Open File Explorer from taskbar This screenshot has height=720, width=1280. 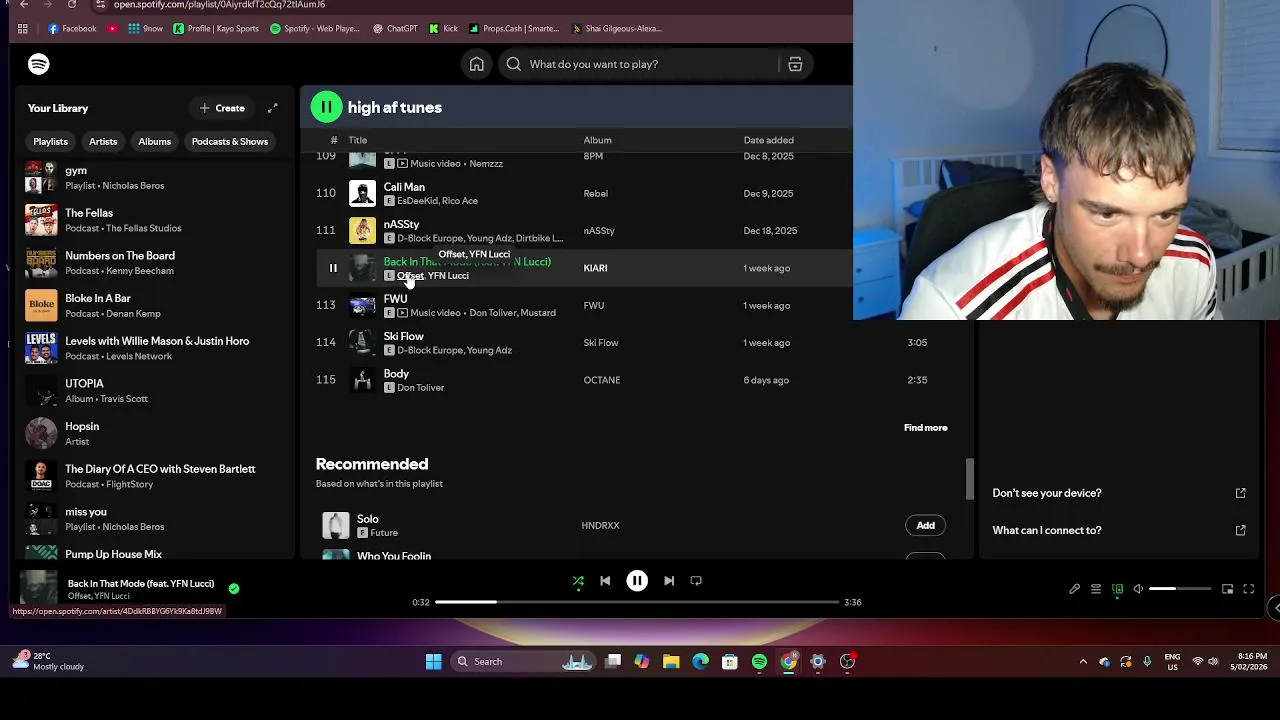click(x=671, y=662)
